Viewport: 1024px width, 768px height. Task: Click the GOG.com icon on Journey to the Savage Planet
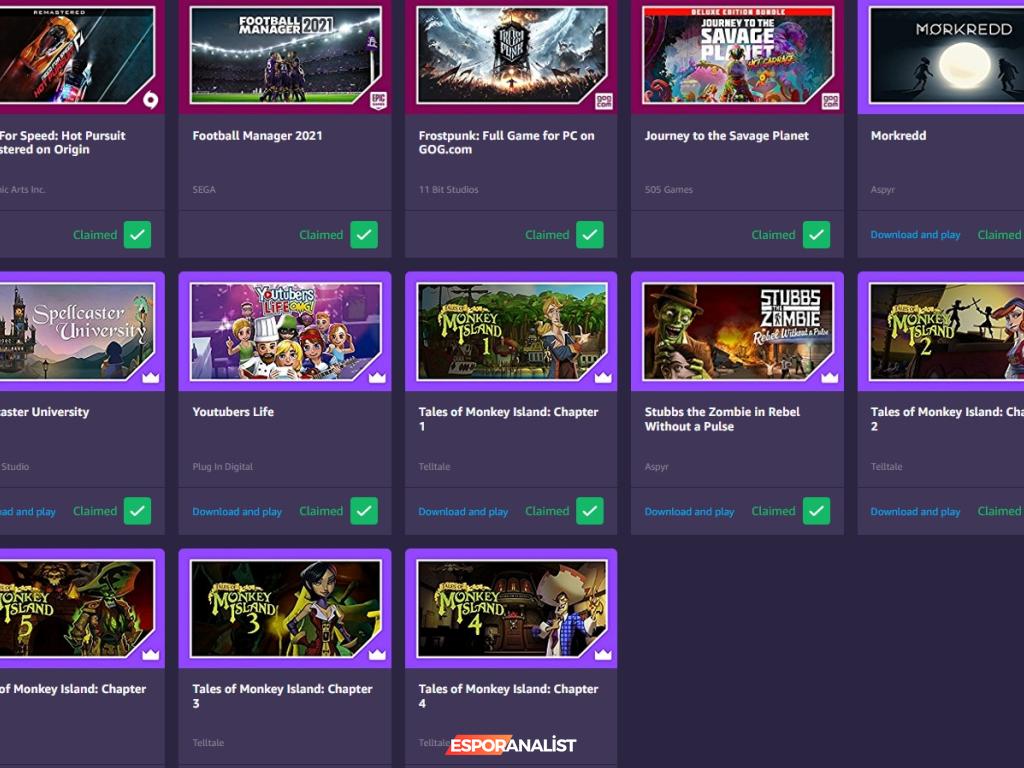point(830,101)
